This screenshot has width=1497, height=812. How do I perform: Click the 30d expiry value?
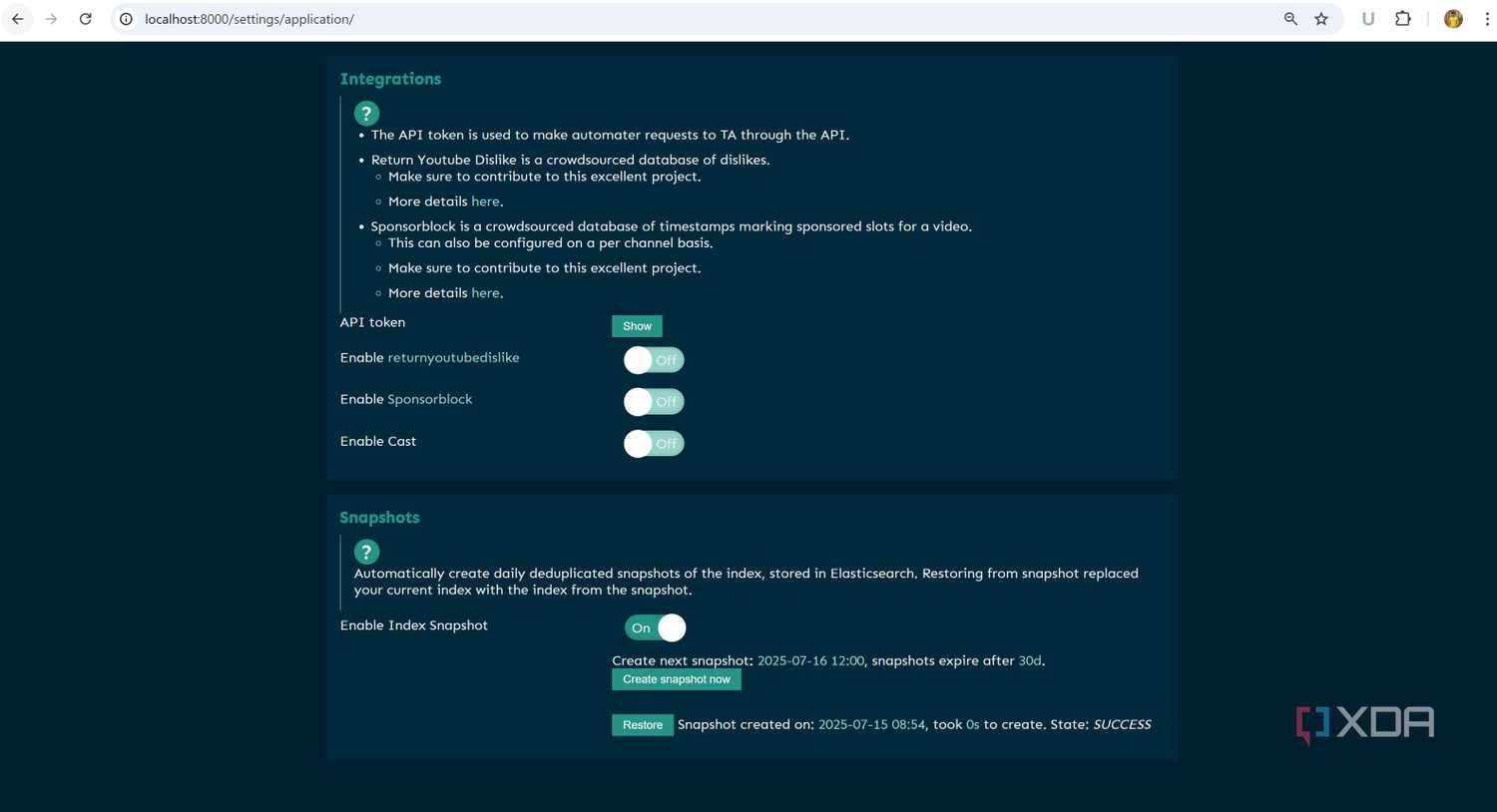pos(1030,661)
